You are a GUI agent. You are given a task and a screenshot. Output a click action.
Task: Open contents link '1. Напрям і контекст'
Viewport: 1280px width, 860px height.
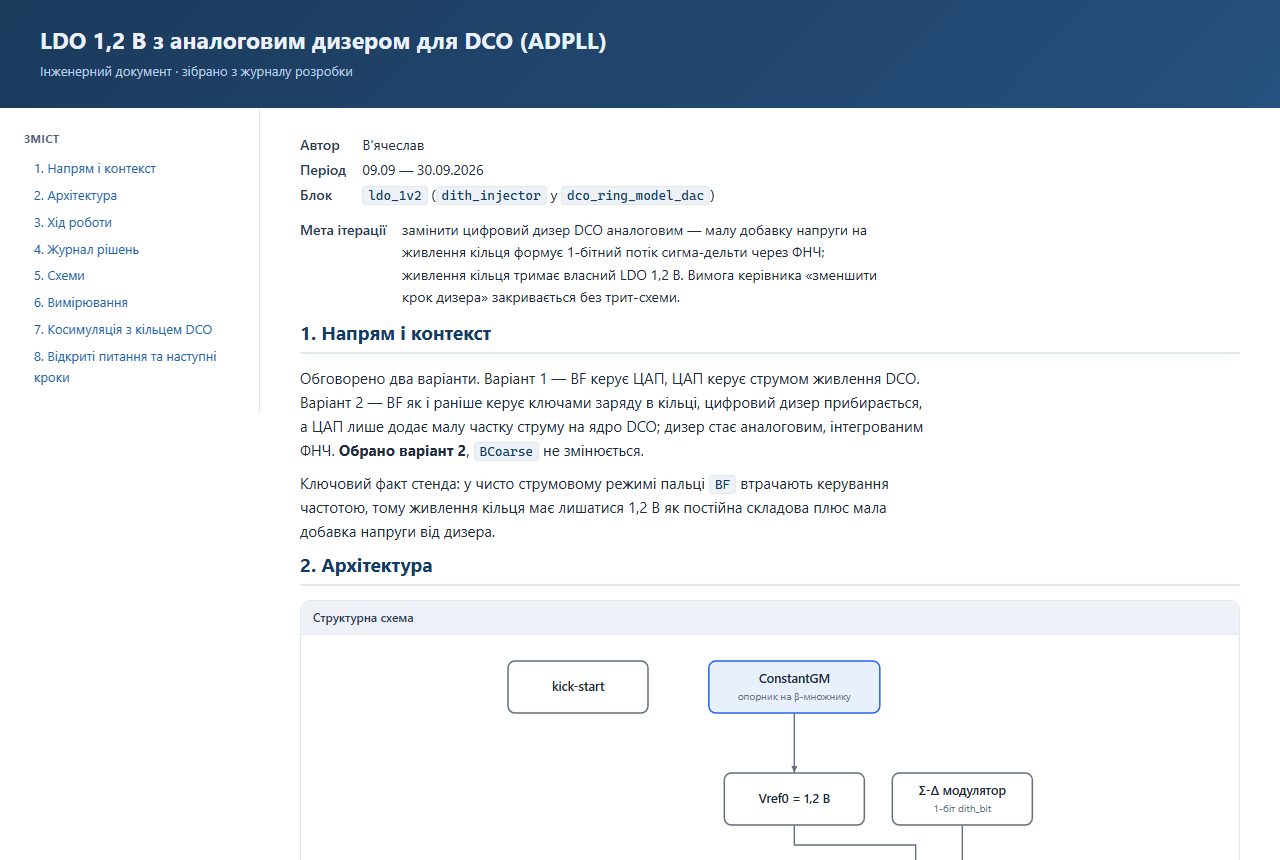tap(95, 169)
